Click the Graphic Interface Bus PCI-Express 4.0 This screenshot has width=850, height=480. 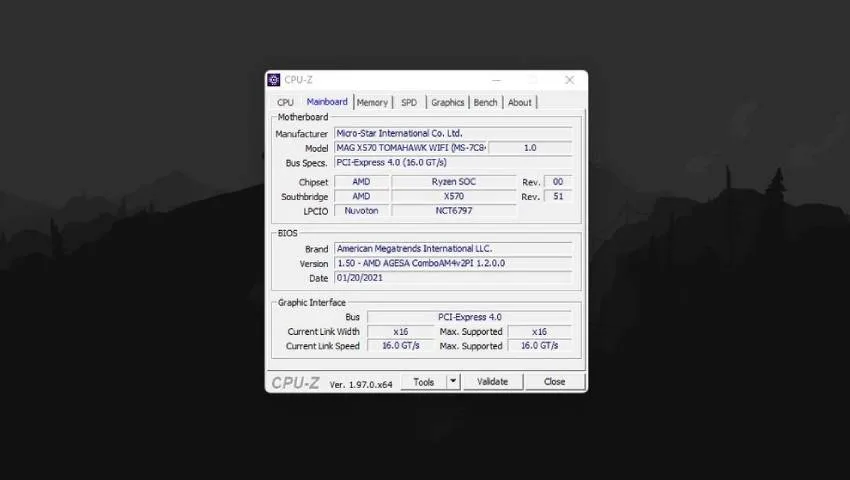coord(469,317)
